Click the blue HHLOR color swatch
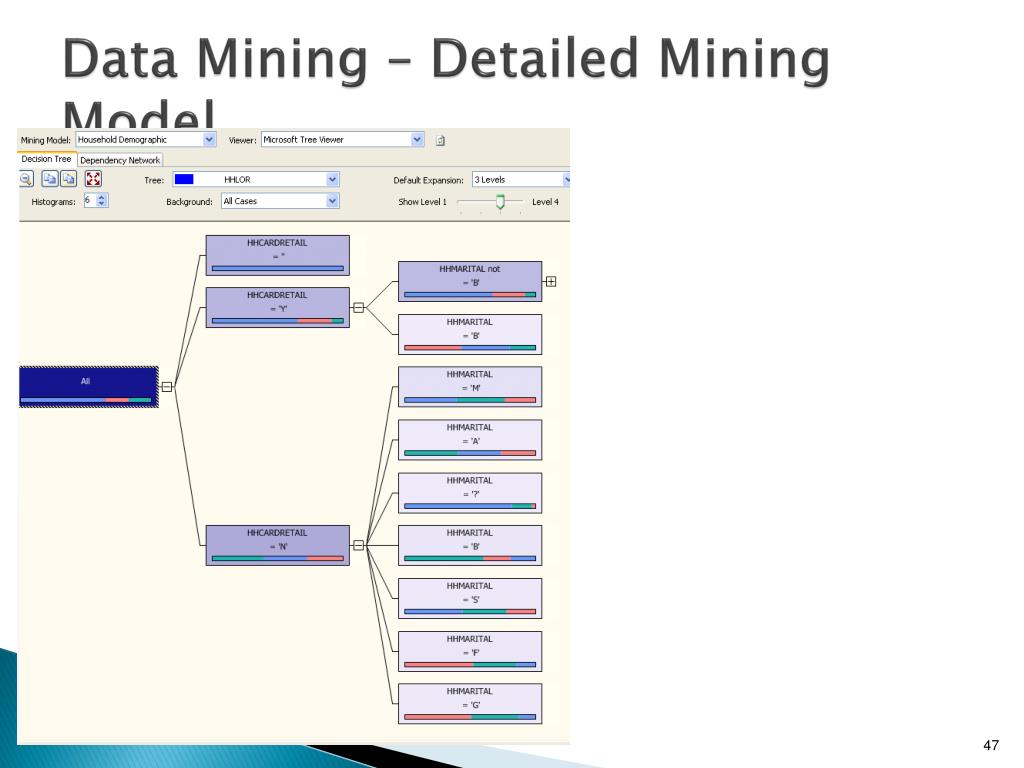The width and height of the screenshot is (1024, 768). (184, 180)
